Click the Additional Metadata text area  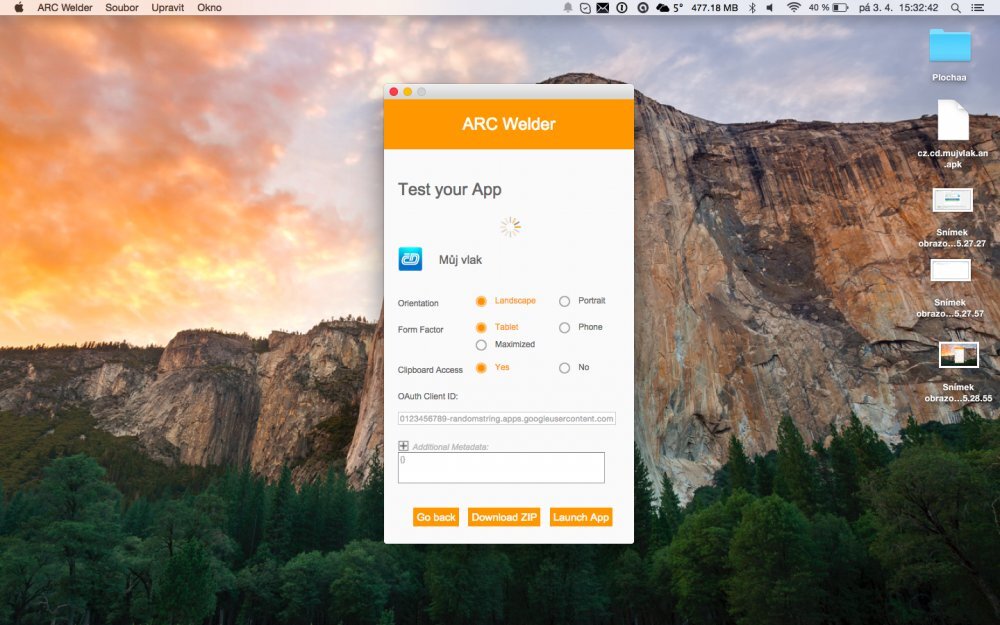pyautogui.click(x=501, y=468)
